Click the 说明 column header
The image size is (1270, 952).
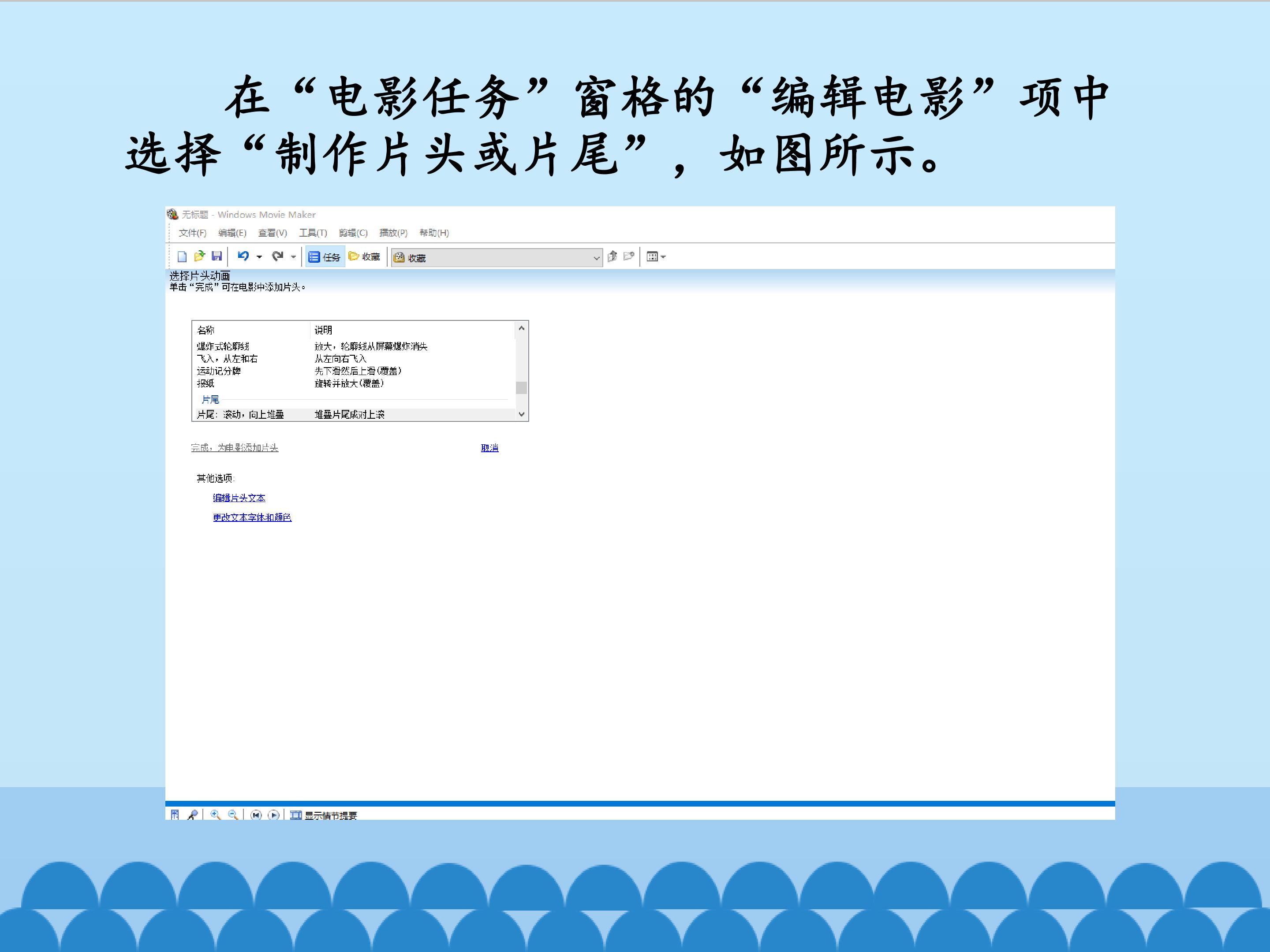tap(413, 330)
